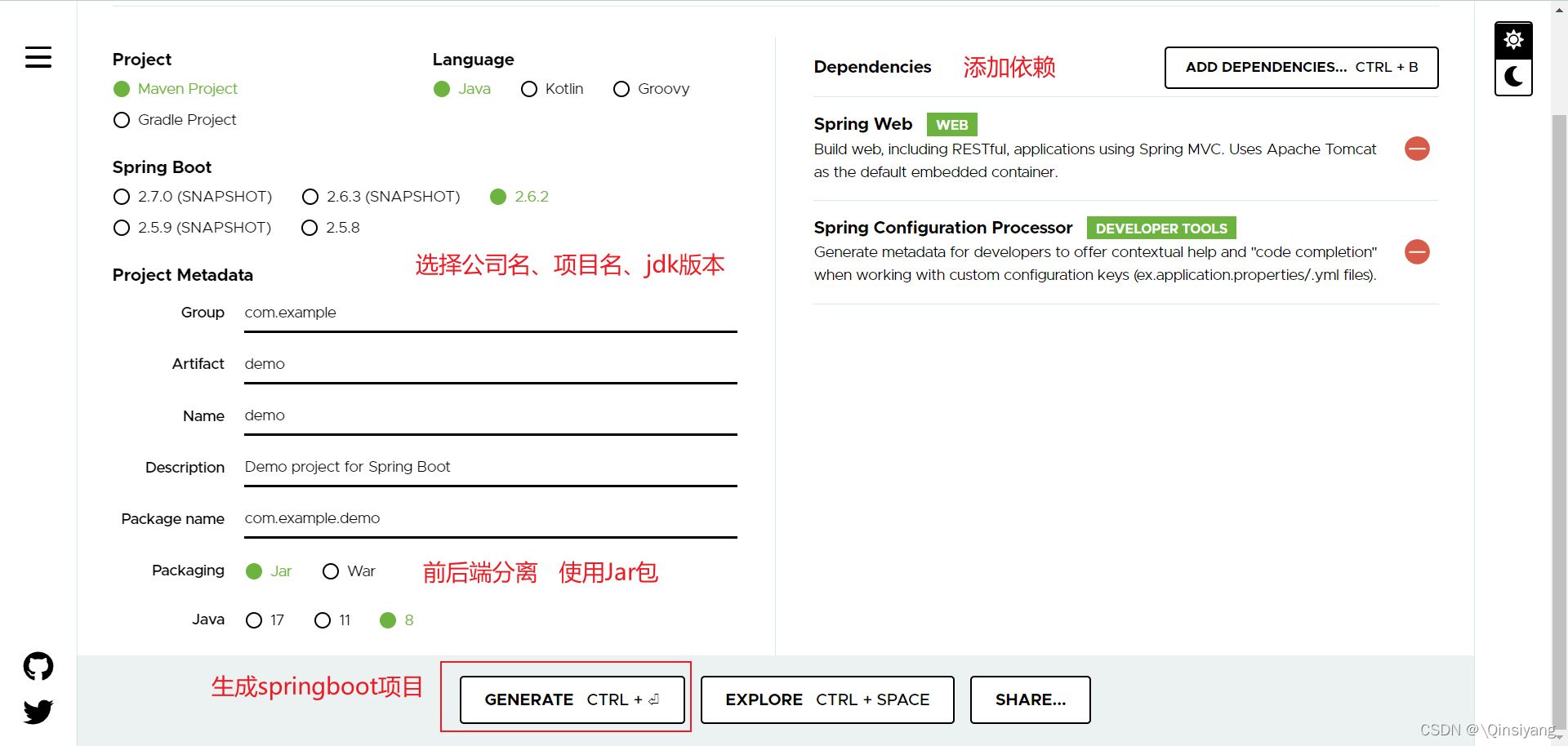Click the Package name input field

pos(490,519)
